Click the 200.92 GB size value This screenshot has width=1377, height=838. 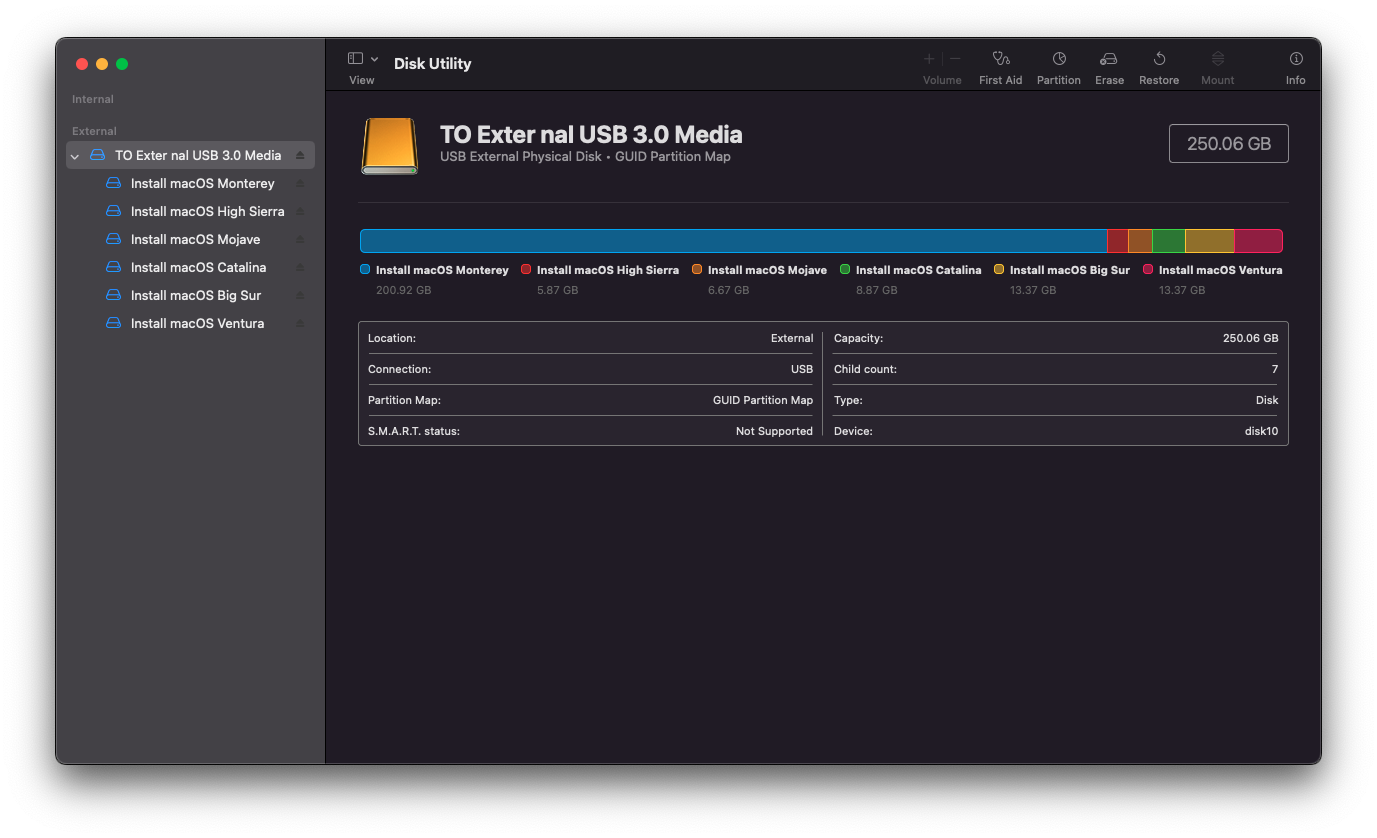click(404, 290)
